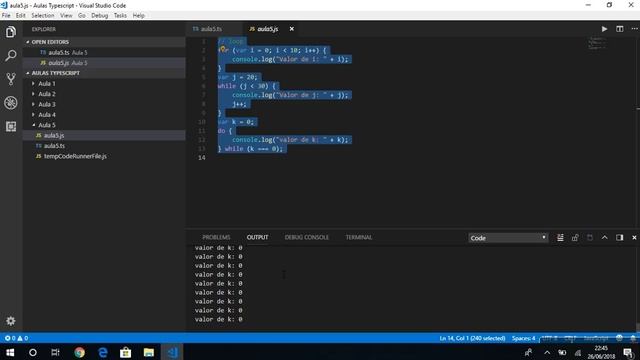Open File Explorer from the taskbar
This screenshot has width=640, height=360.
tap(149, 352)
